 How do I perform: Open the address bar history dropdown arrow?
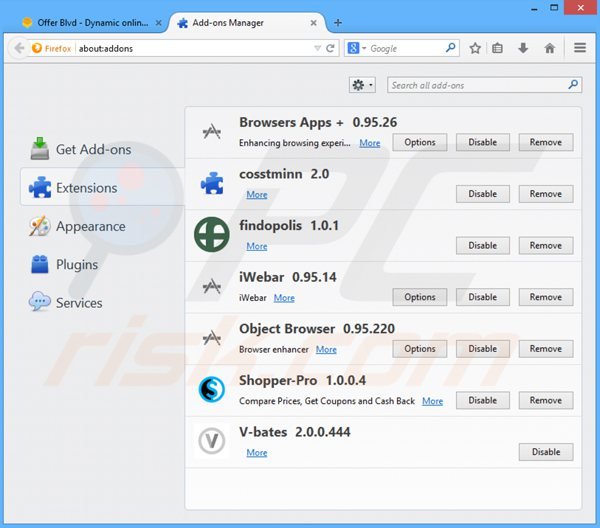pyautogui.click(x=317, y=48)
